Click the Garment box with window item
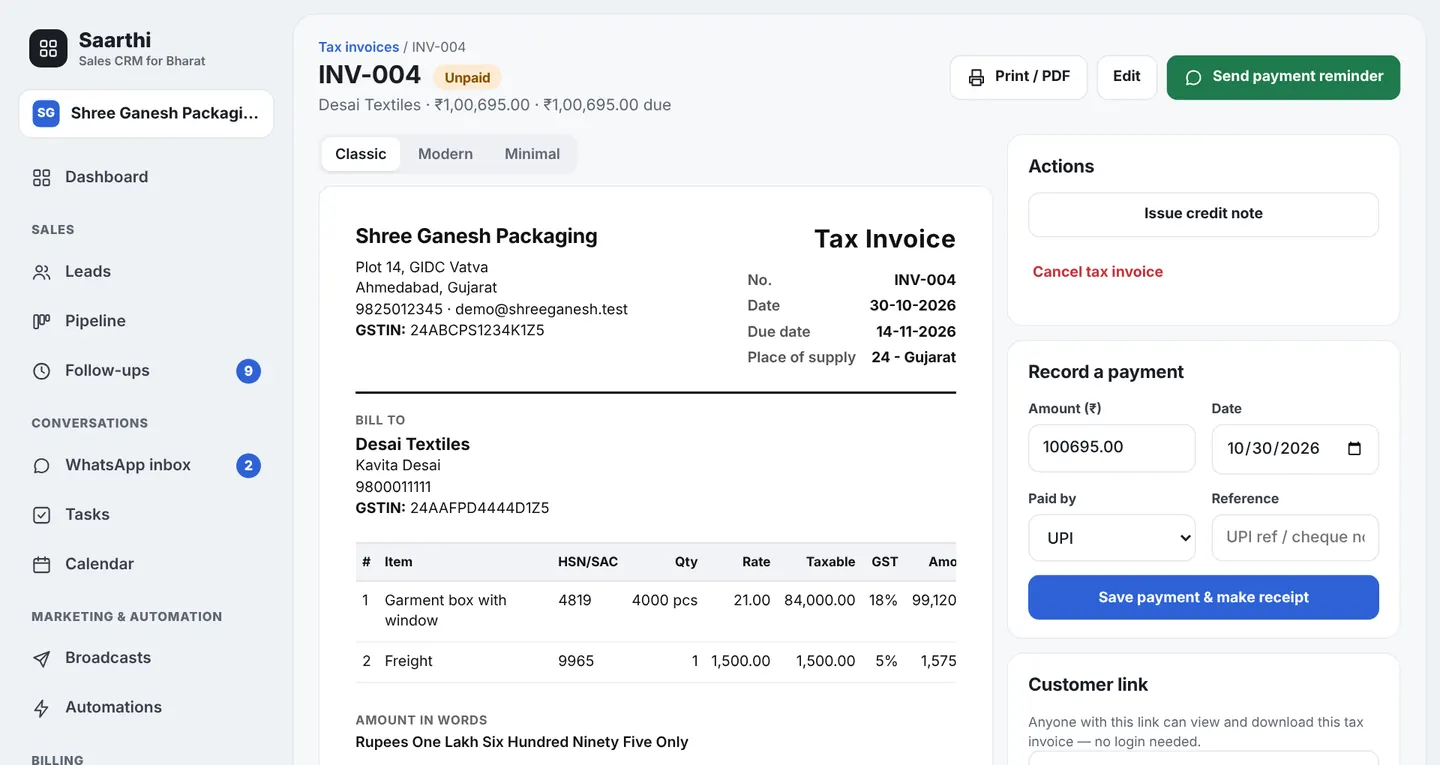 [446, 610]
